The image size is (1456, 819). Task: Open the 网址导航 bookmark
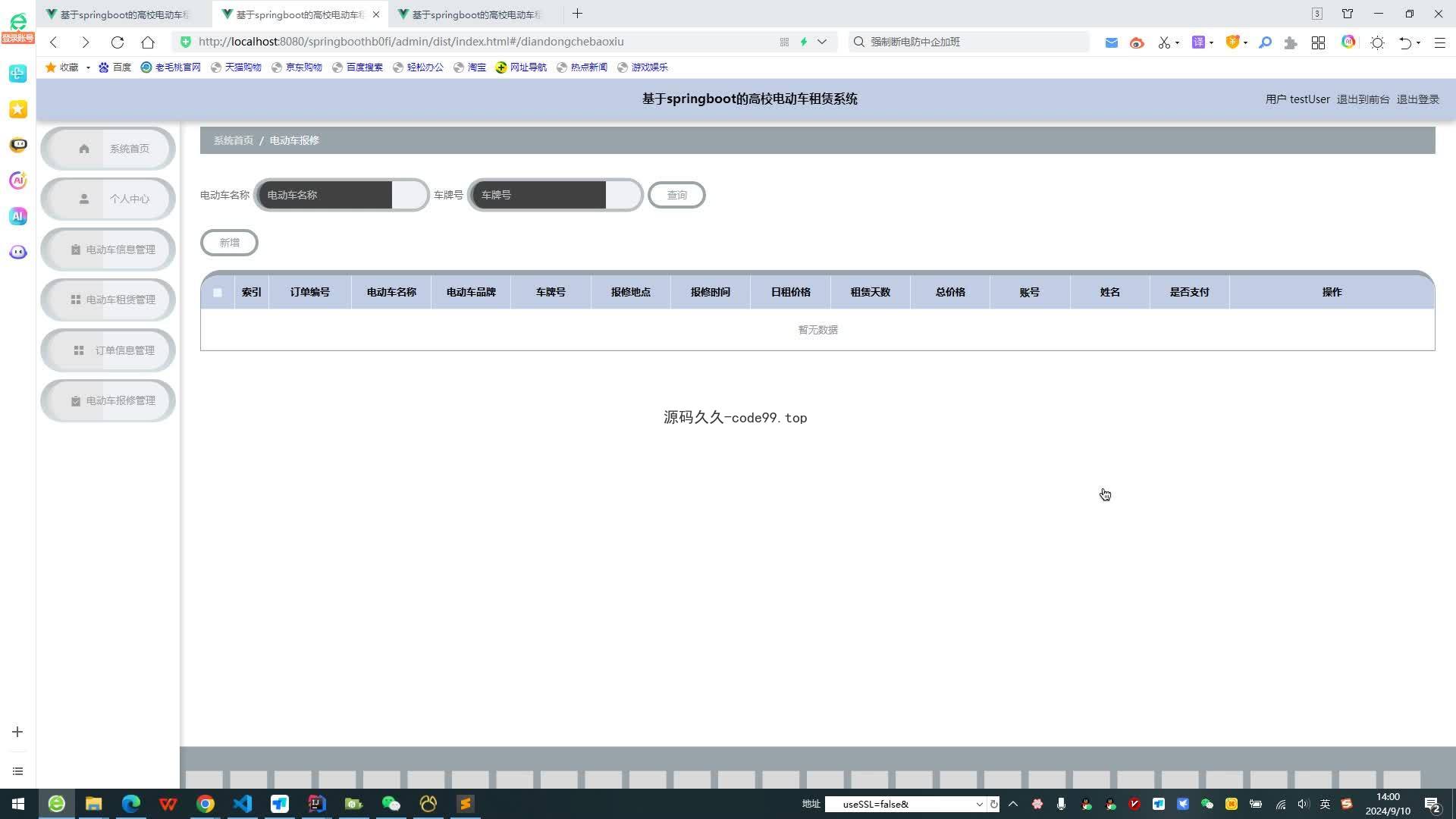(521, 67)
